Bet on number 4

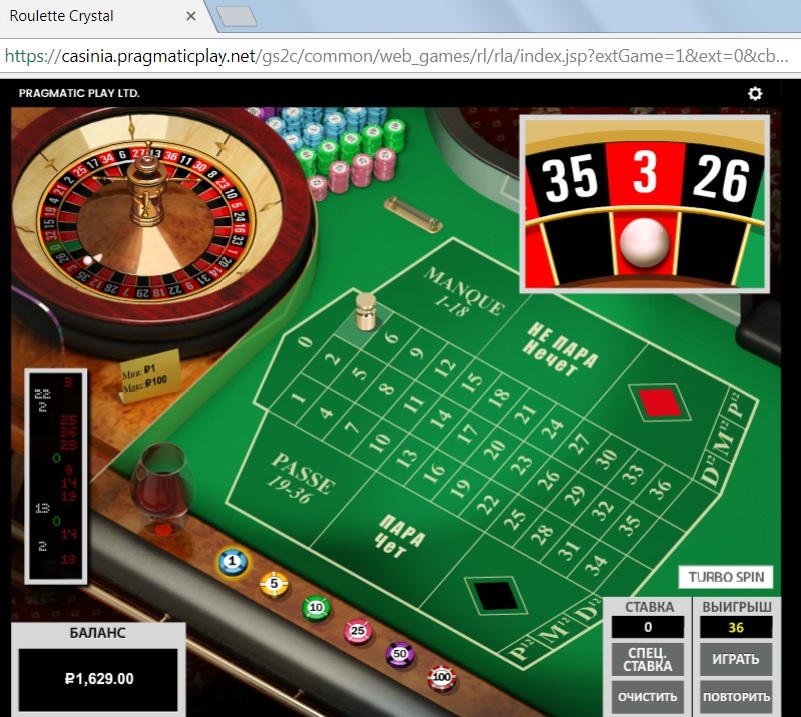(326, 412)
